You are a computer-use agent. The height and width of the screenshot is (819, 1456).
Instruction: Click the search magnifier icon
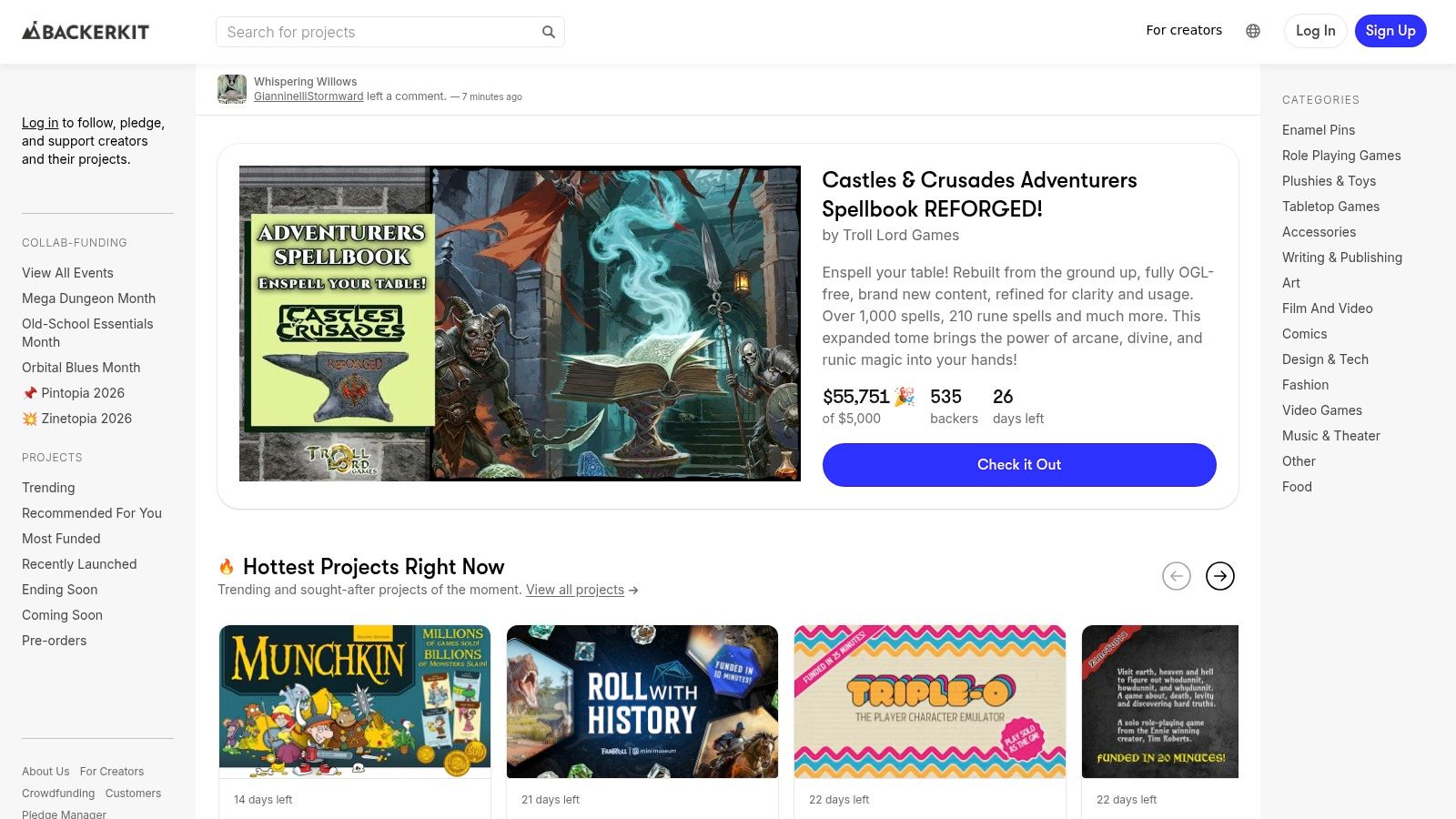click(549, 32)
